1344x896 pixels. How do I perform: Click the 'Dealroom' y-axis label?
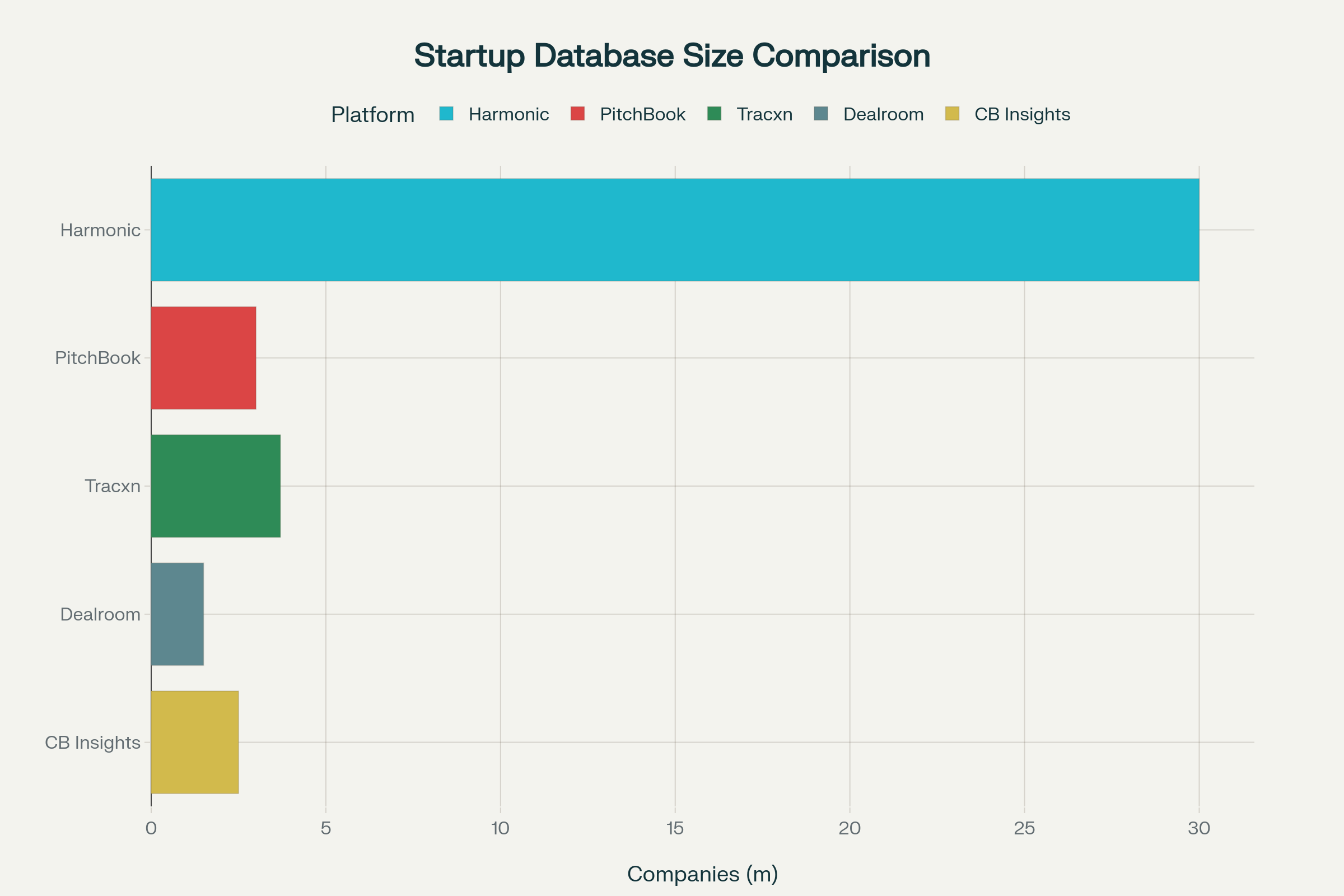coord(100,614)
